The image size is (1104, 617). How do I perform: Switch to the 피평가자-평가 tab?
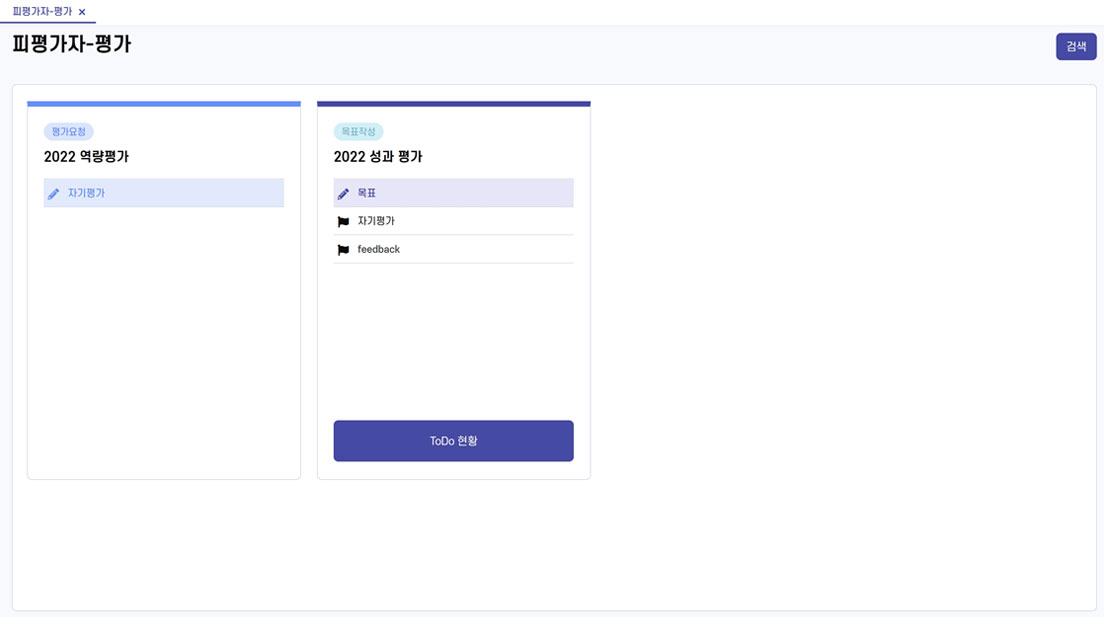(42, 11)
